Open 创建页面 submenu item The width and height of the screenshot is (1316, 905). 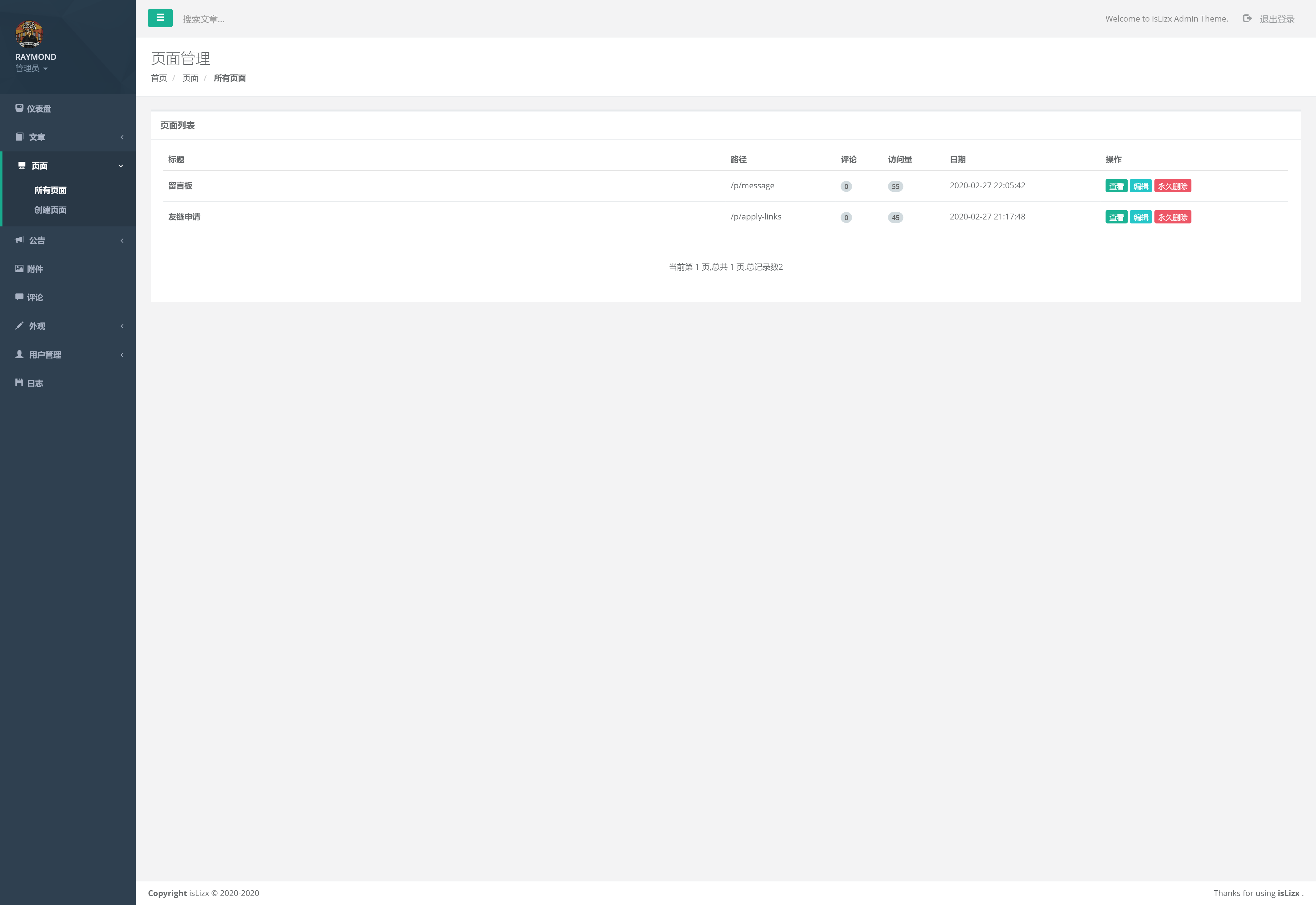tap(51, 210)
